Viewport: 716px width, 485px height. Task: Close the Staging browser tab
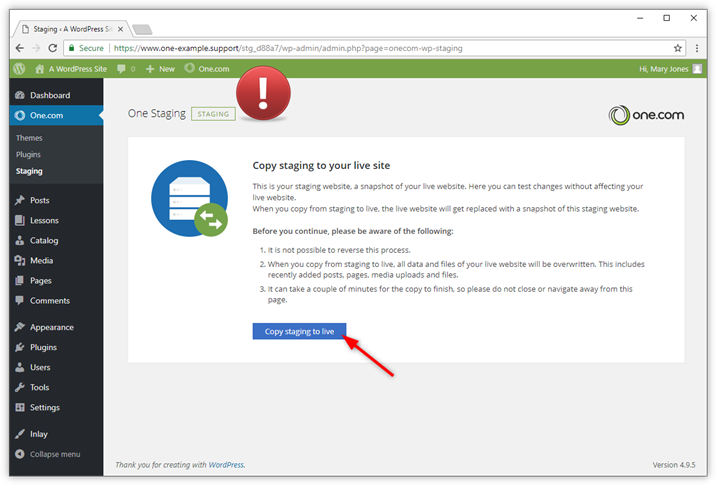pos(120,29)
